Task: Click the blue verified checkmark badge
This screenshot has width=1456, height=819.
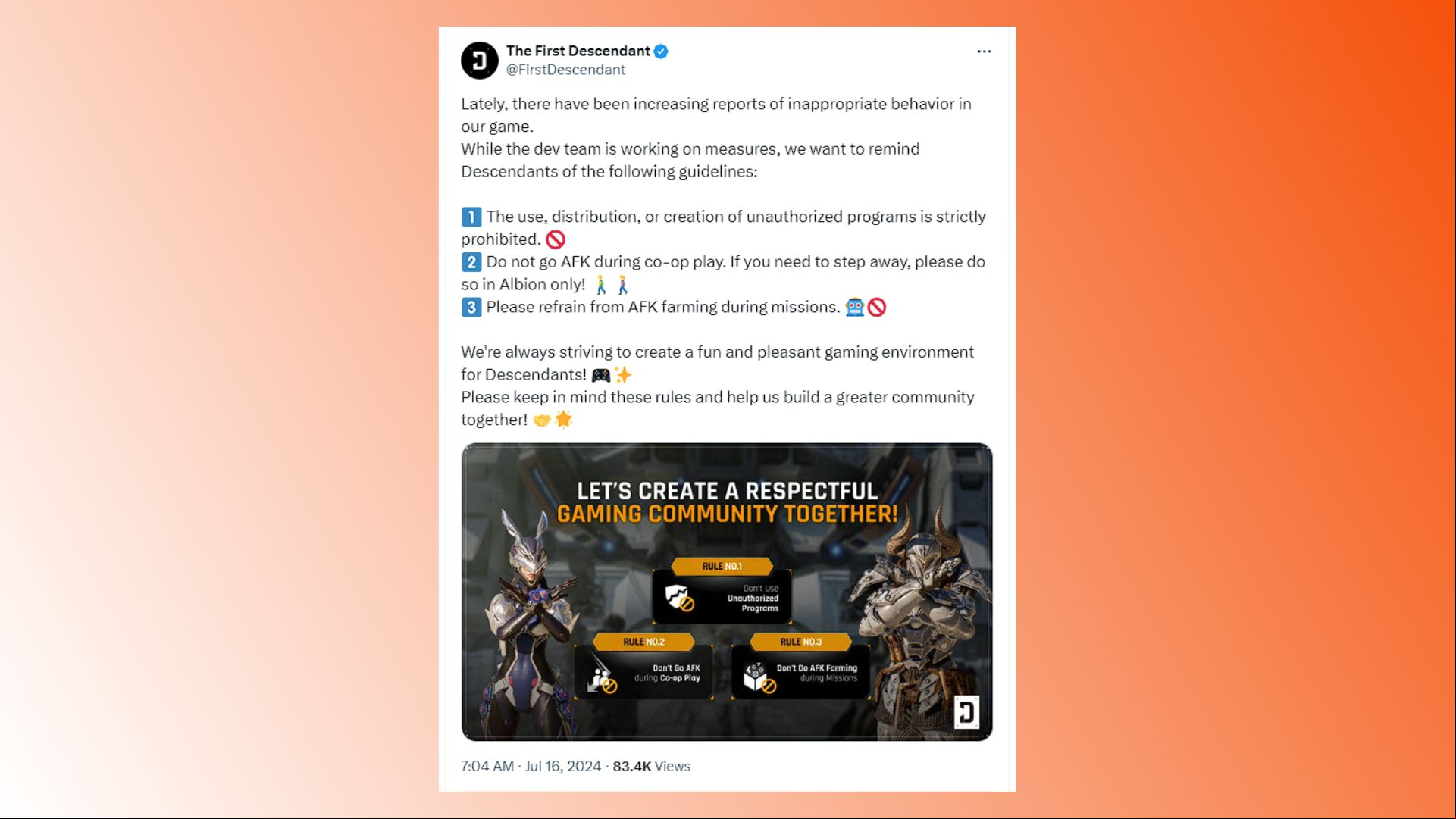Action: pyautogui.click(x=661, y=52)
